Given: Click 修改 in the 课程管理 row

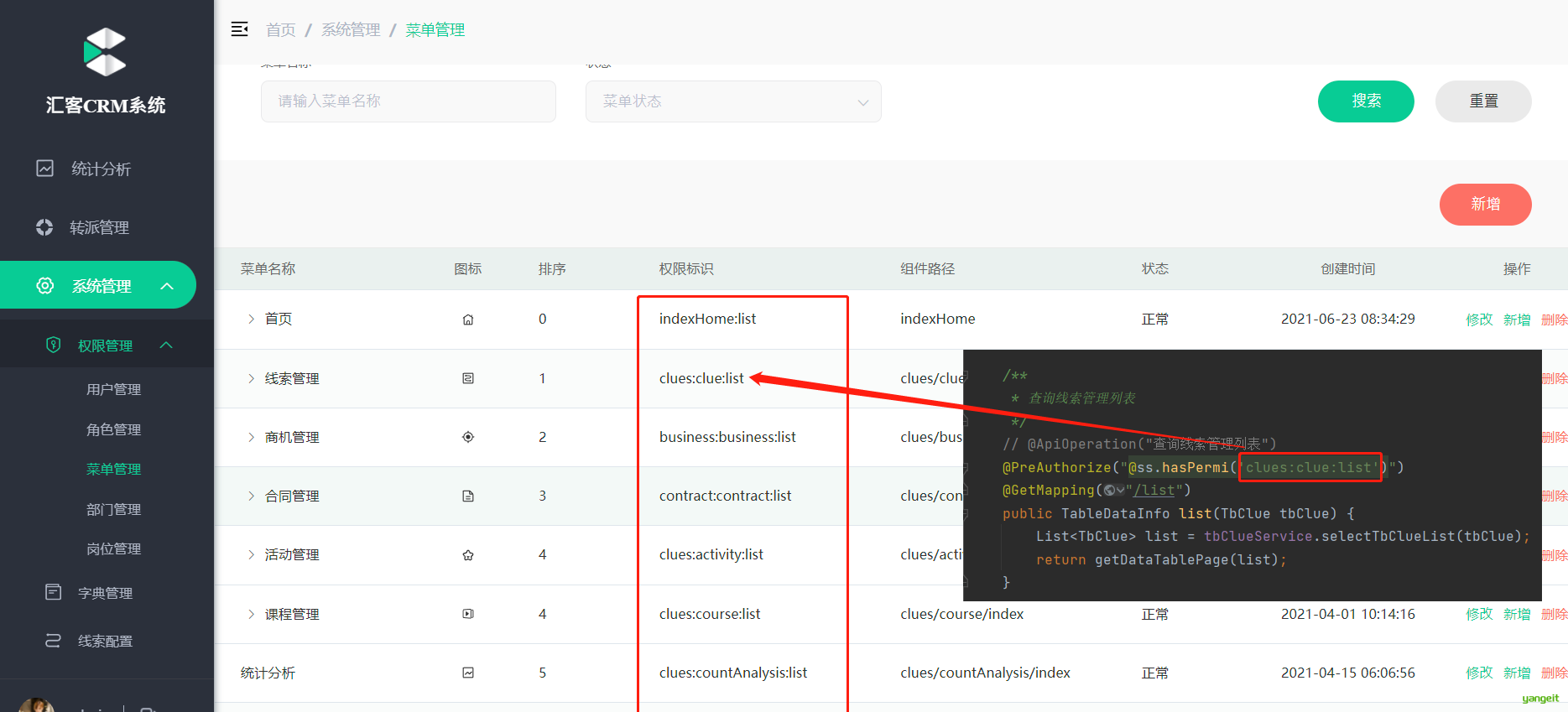Looking at the screenshot, I should coord(1479,614).
